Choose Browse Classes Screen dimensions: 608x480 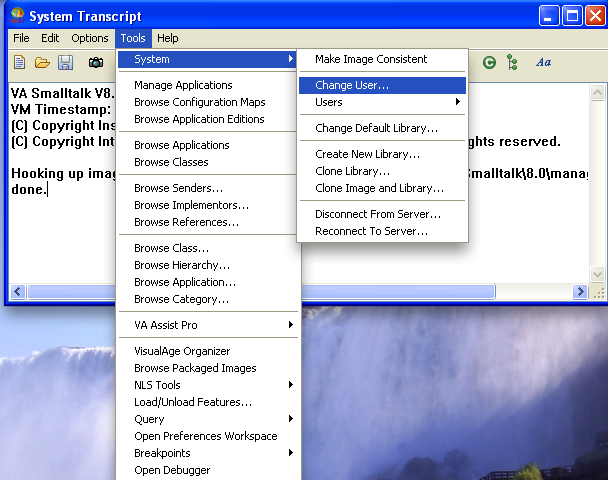208,162
